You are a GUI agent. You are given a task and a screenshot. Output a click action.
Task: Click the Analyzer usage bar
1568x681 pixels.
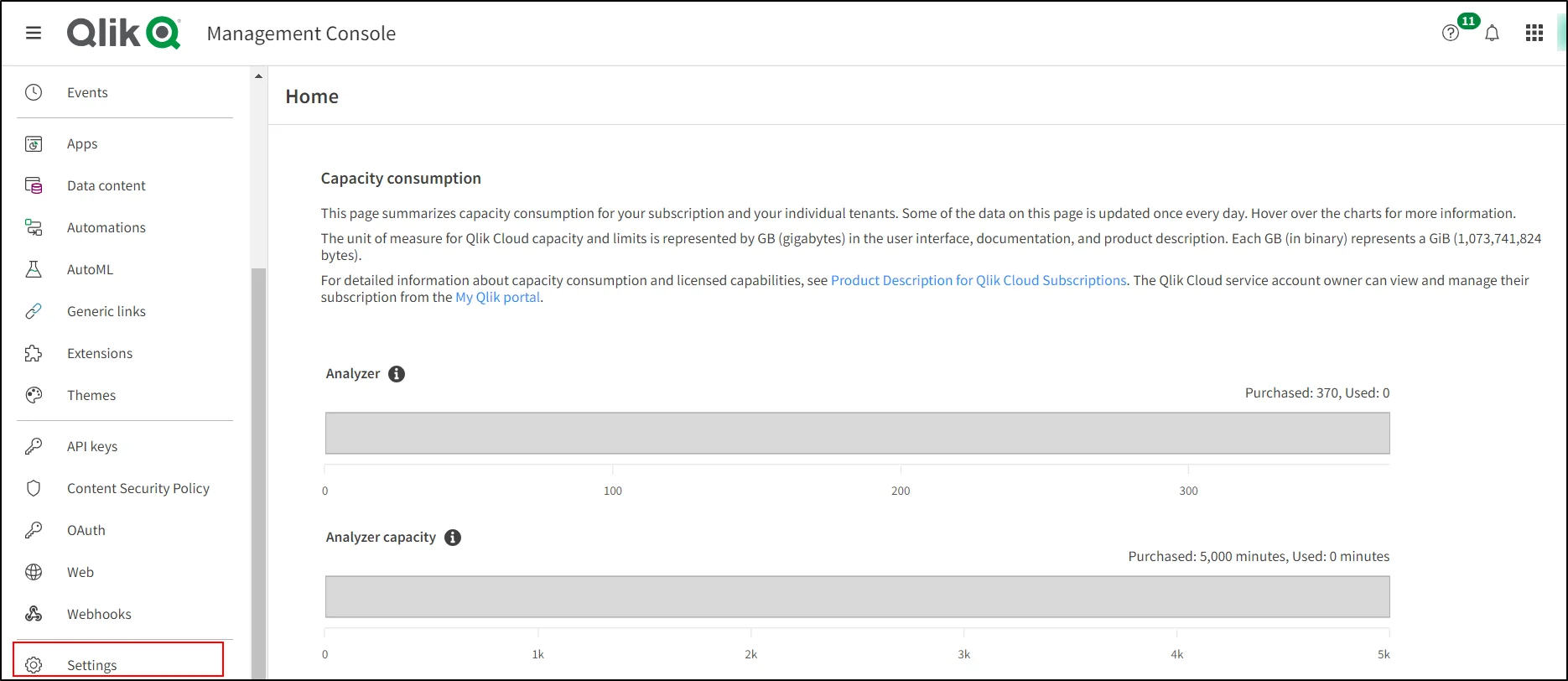tap(857, 433)
